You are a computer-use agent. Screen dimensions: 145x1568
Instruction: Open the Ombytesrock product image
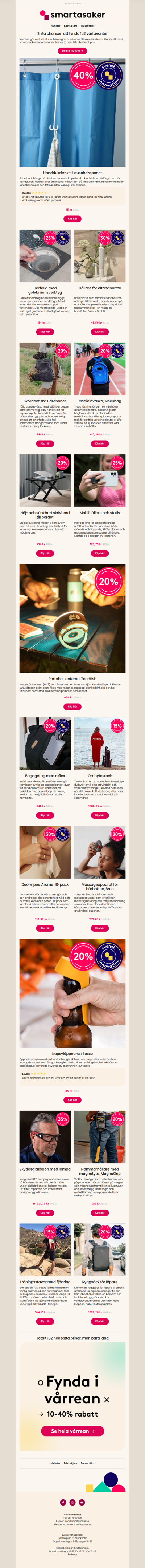point(100,745)
